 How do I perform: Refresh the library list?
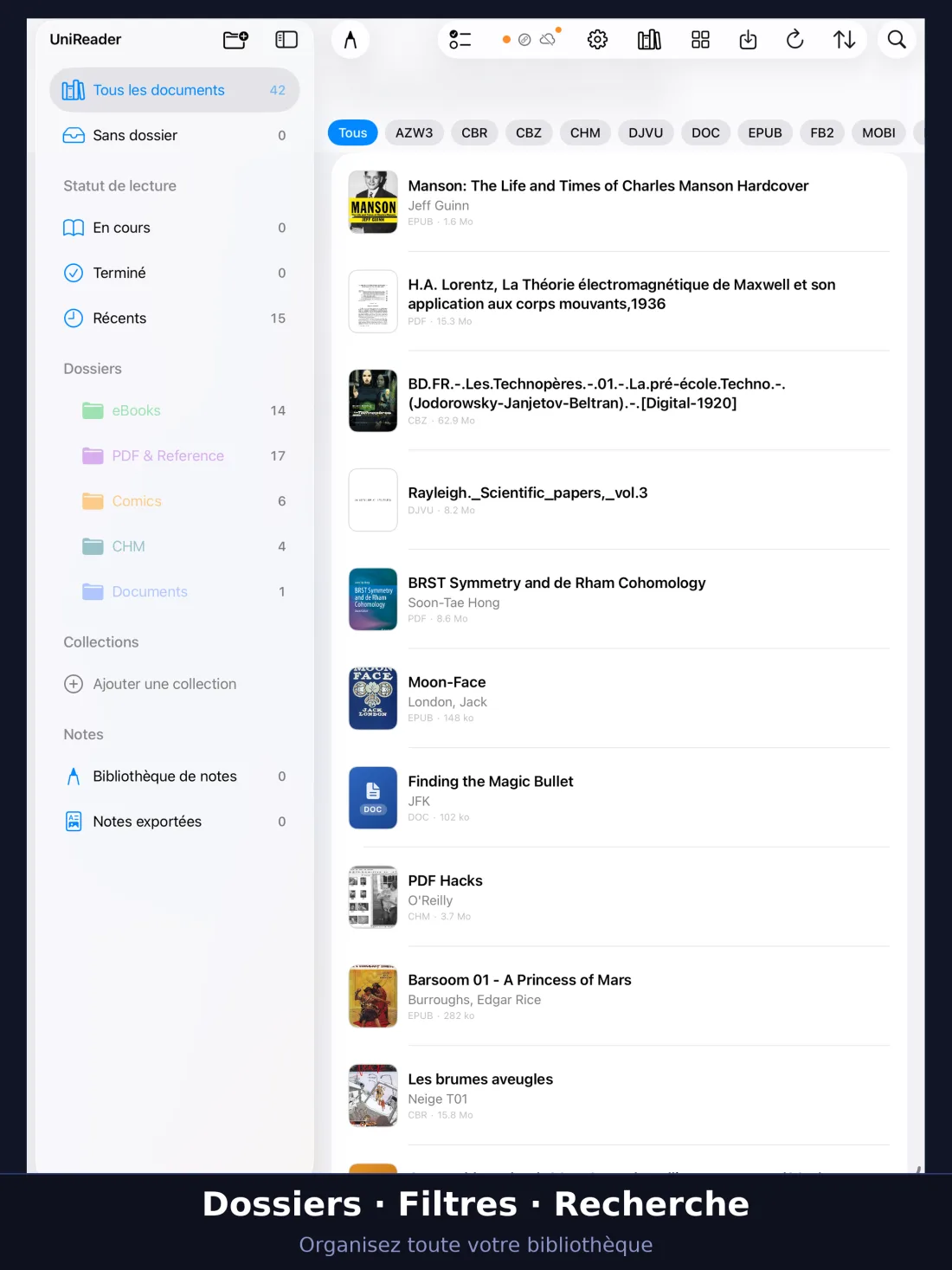pyautogui.click(x=794, y=40)
